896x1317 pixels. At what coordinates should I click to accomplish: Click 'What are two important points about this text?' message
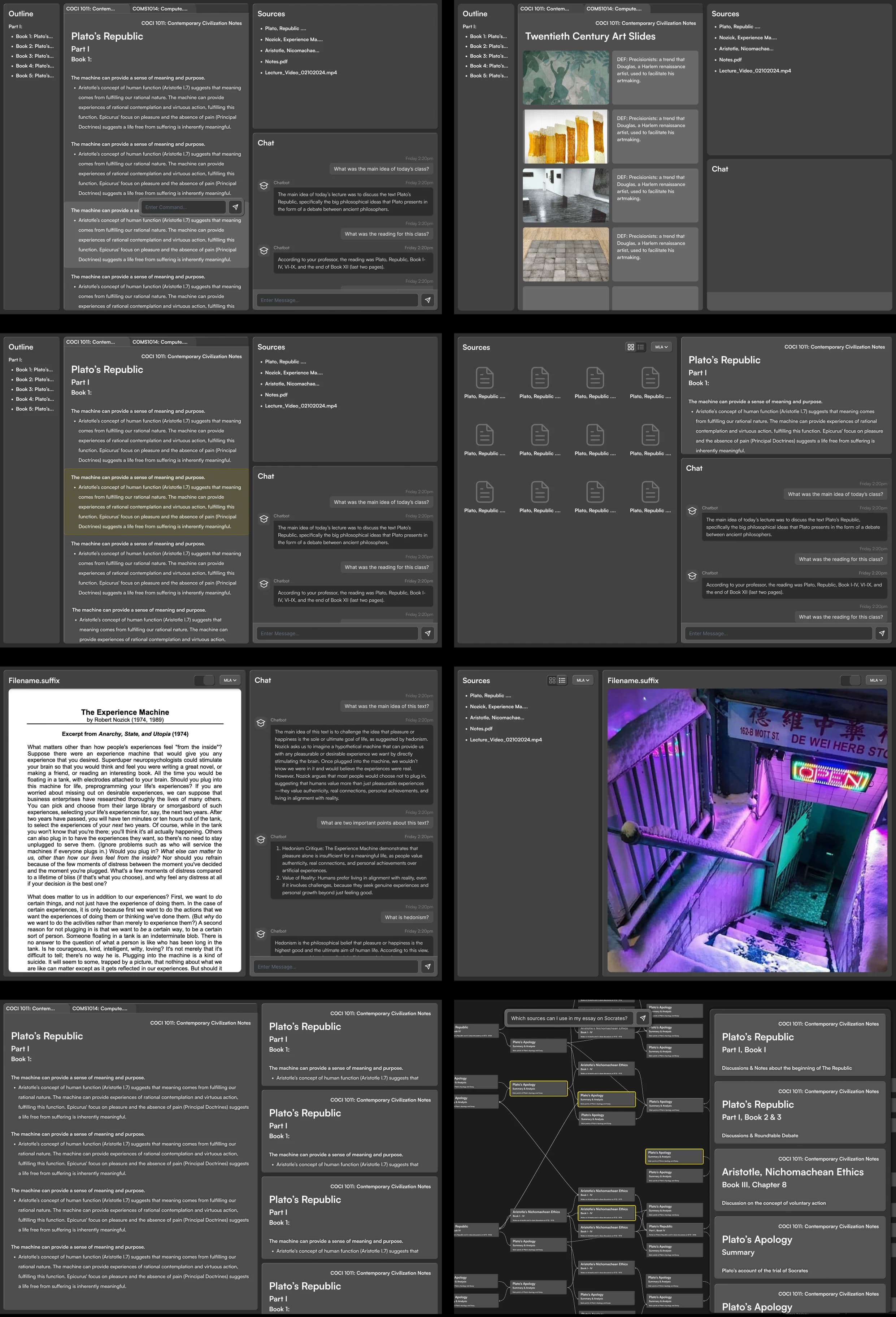click(x=375, y=822)
